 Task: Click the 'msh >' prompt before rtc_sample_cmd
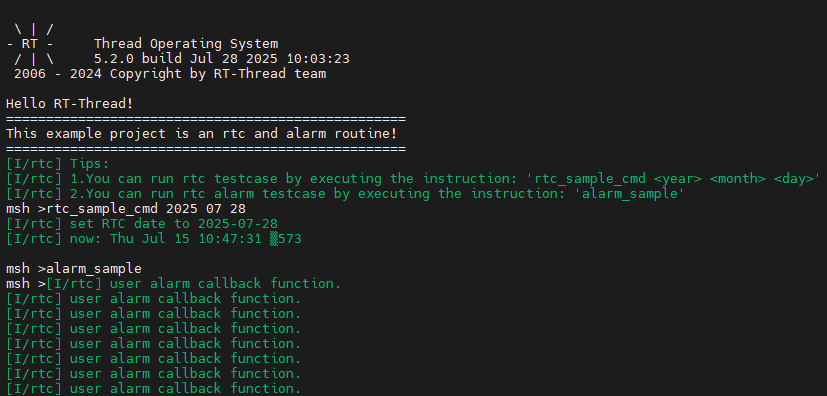(26, 209)
